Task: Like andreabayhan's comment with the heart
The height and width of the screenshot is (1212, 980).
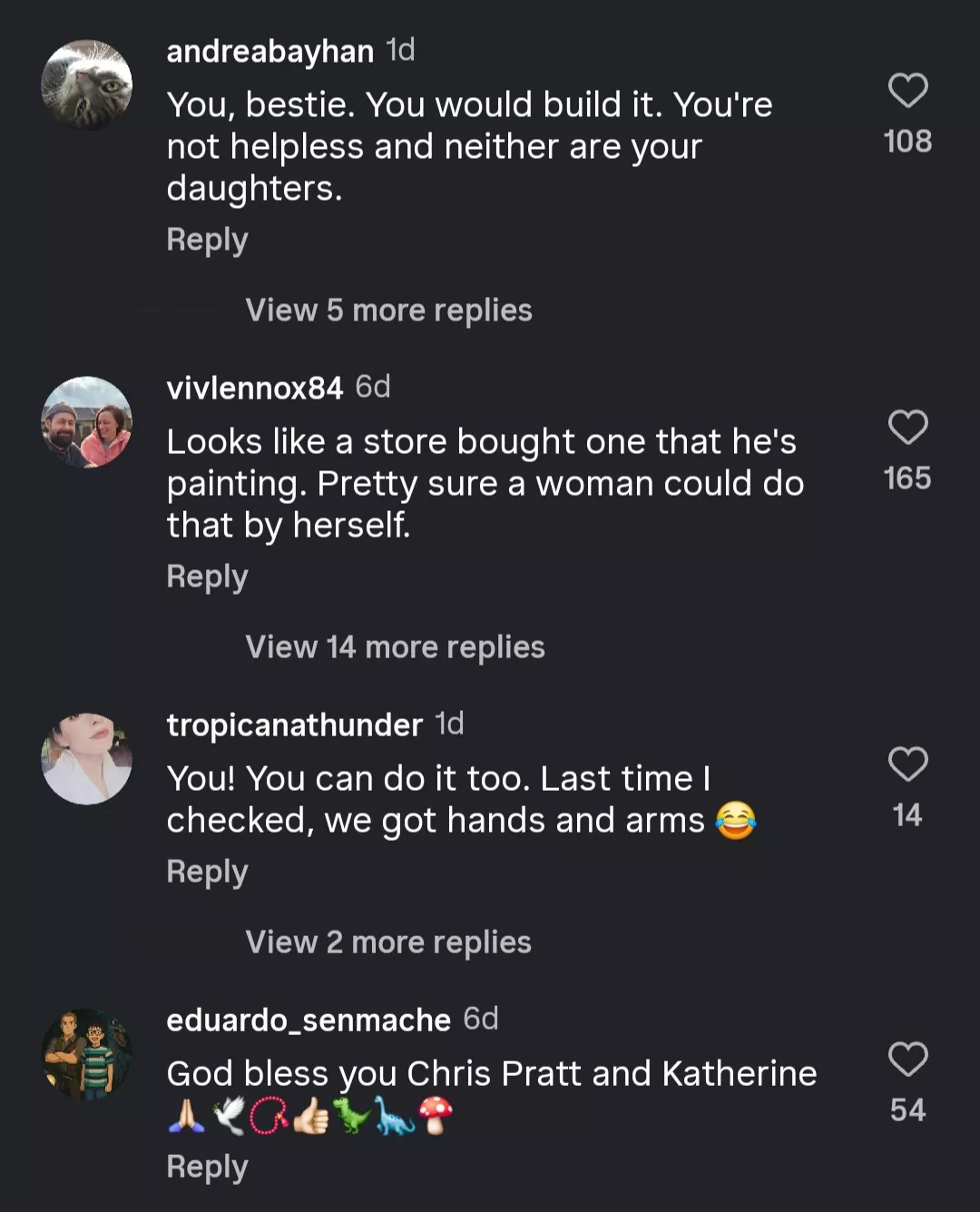Action: click(x=907, y=91)
